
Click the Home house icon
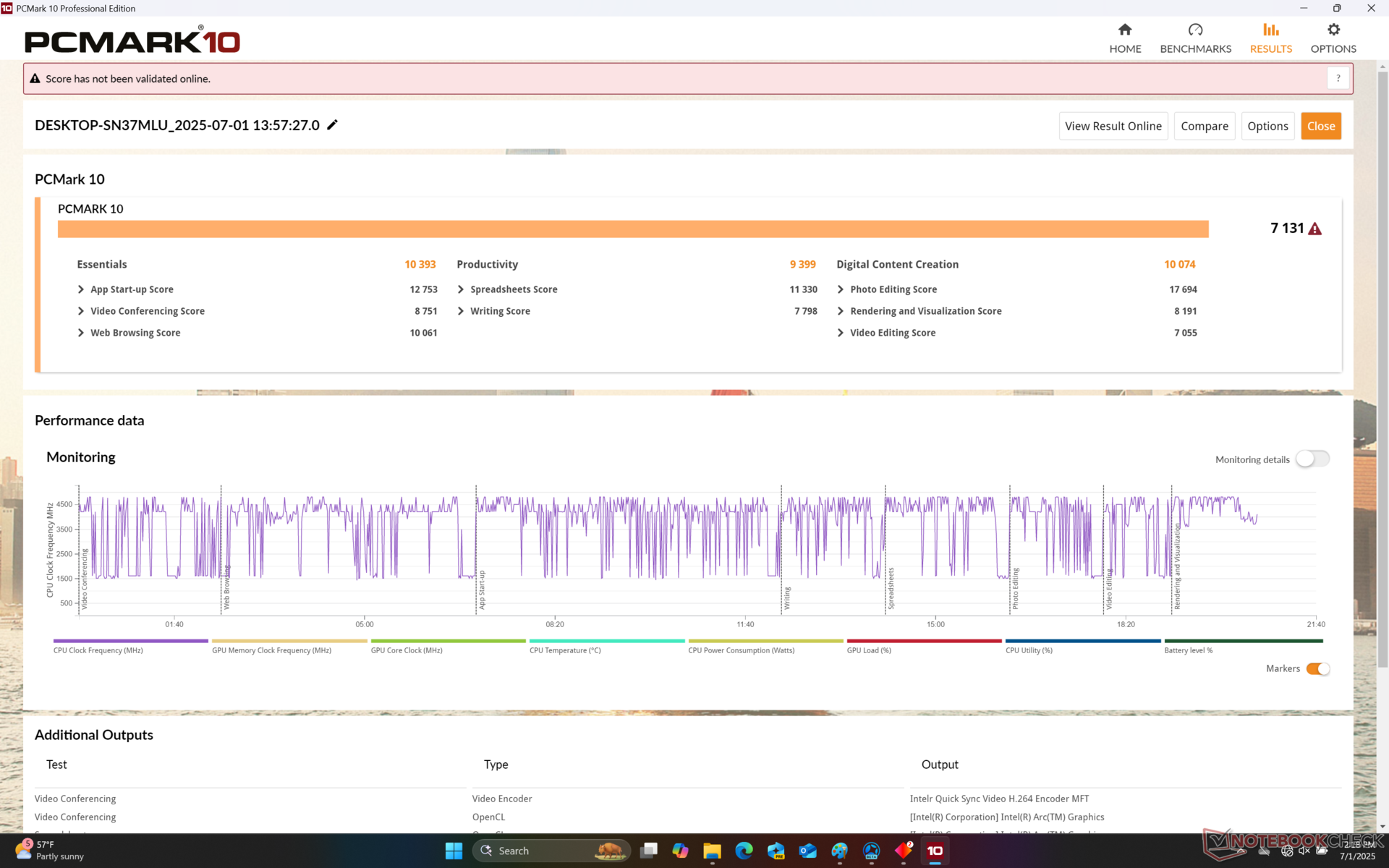point(1124,30)
